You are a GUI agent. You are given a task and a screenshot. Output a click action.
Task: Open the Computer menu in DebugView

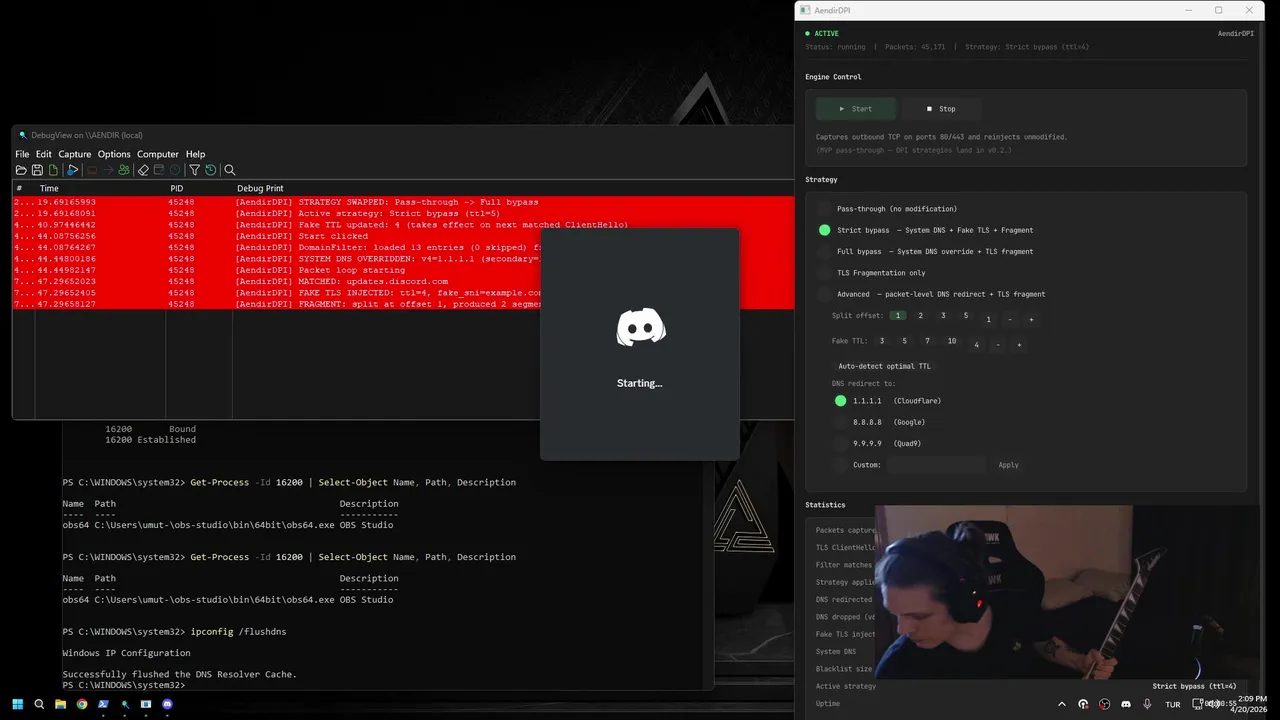[157, 154]
